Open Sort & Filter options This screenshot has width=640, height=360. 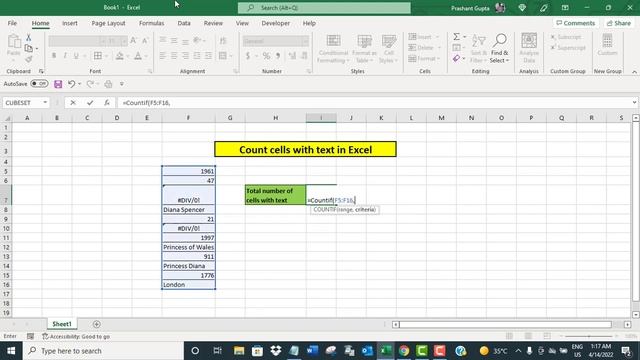[478, 48]
